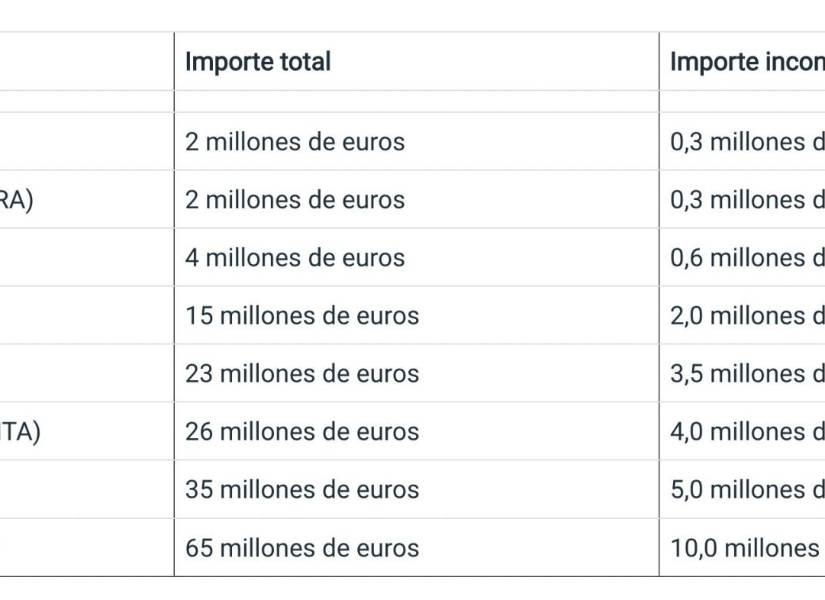Select the '35 millones de euros' cell
The height and width of the screenshot is (600, 825).
tap(302, 490)
